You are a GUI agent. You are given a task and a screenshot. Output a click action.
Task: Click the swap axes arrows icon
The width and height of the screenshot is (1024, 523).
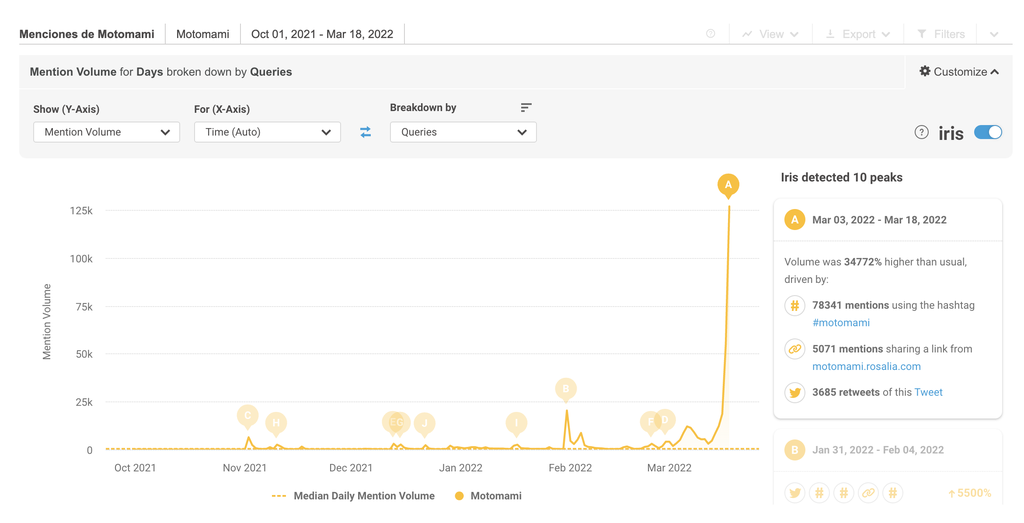click(365, 132)
